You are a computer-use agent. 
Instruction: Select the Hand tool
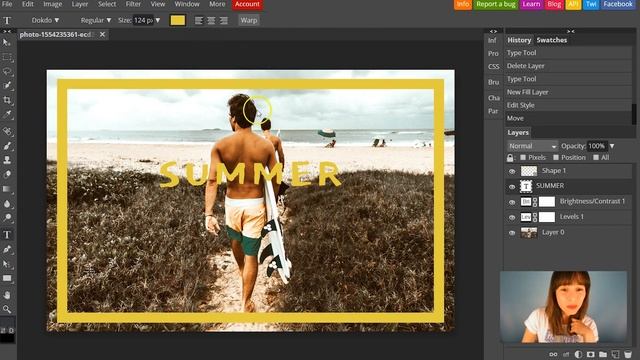(7, 295)
